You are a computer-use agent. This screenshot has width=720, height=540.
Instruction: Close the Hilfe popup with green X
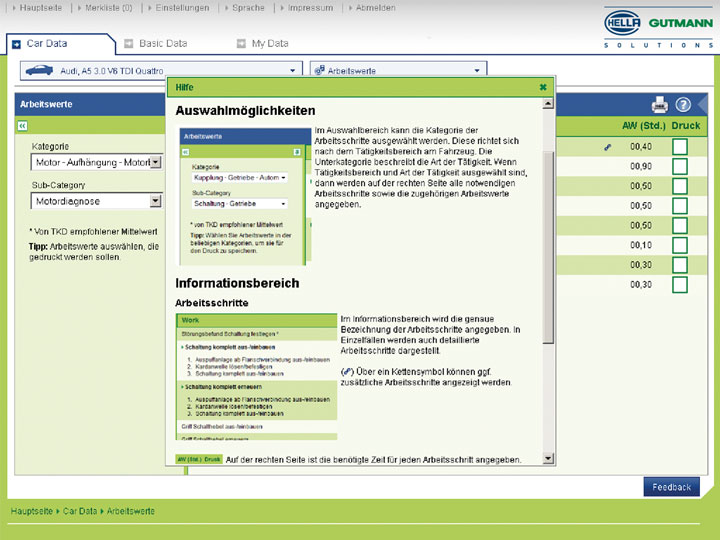click(543, 87)
